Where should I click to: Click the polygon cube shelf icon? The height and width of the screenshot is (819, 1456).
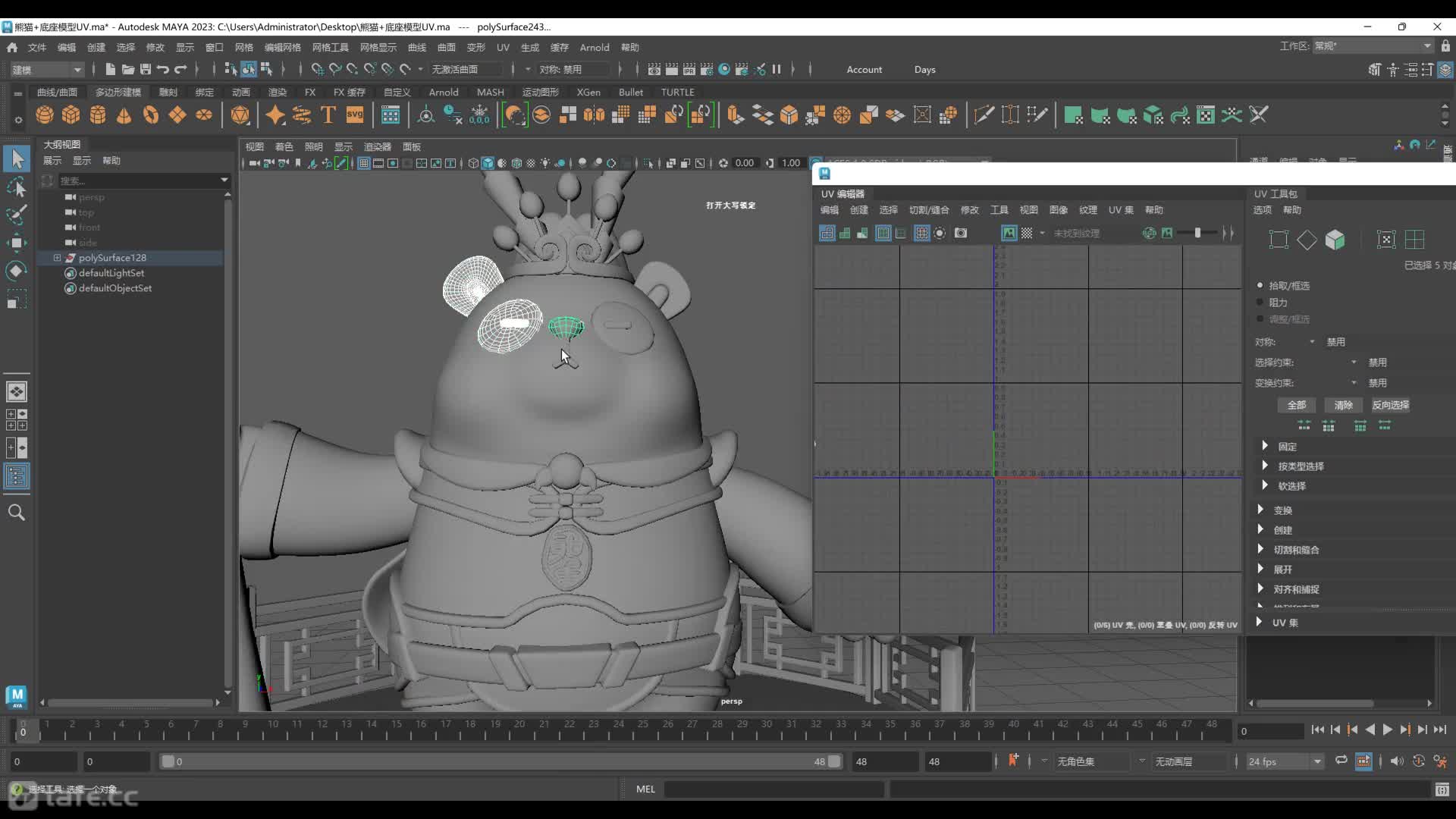pyautogui.click(x=71, y=115)
